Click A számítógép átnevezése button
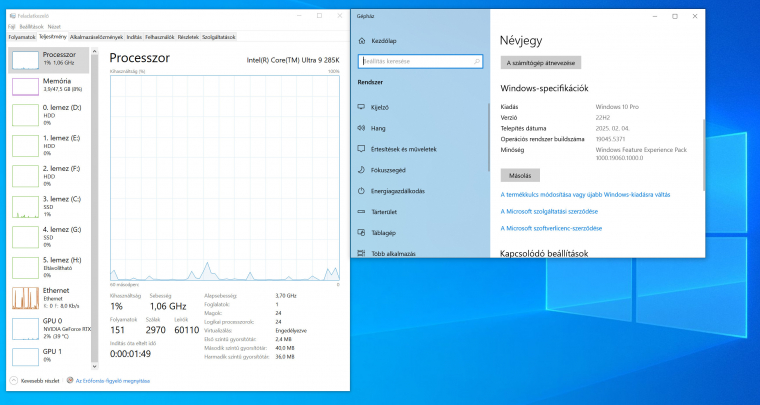The image size is (760, 405). pyautogui.click(x=541, y=63)
